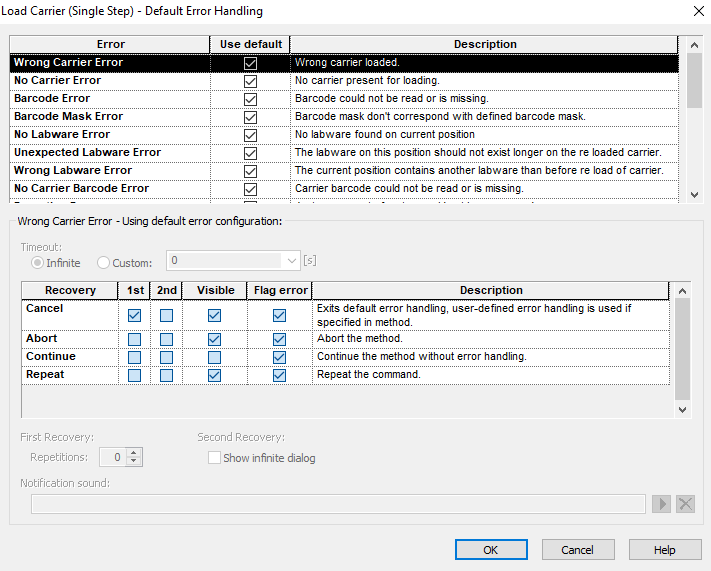Click the notification sound path field
The image size is (711, 571).
point(338,504)
